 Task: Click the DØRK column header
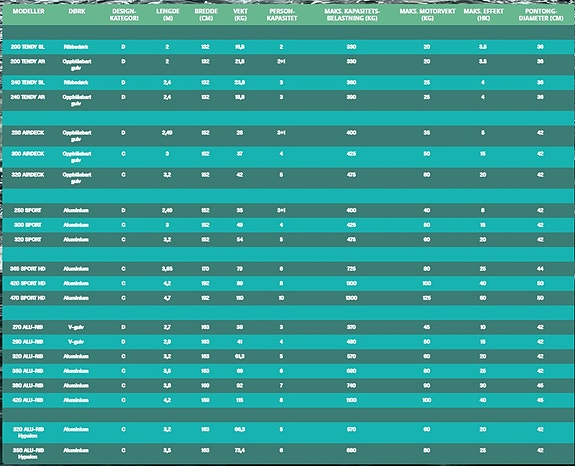point(77,11)
